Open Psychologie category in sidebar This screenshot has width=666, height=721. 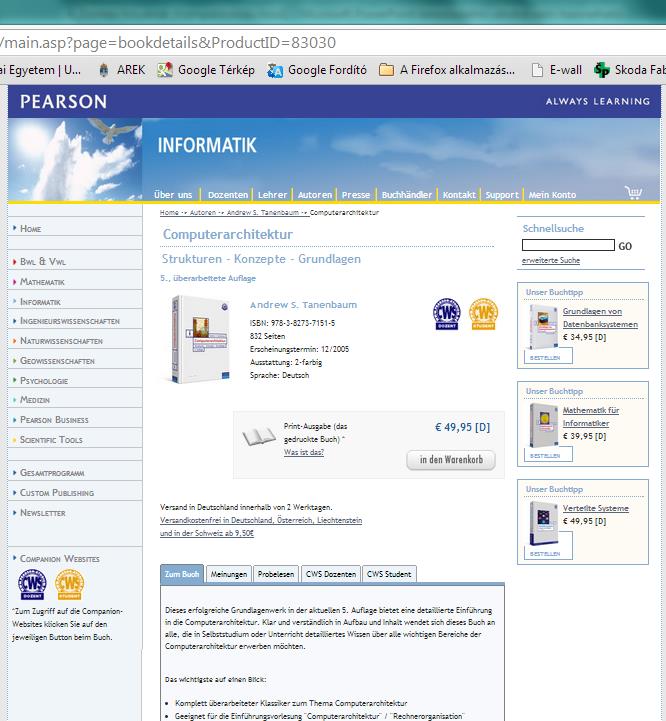pos(44,381)
